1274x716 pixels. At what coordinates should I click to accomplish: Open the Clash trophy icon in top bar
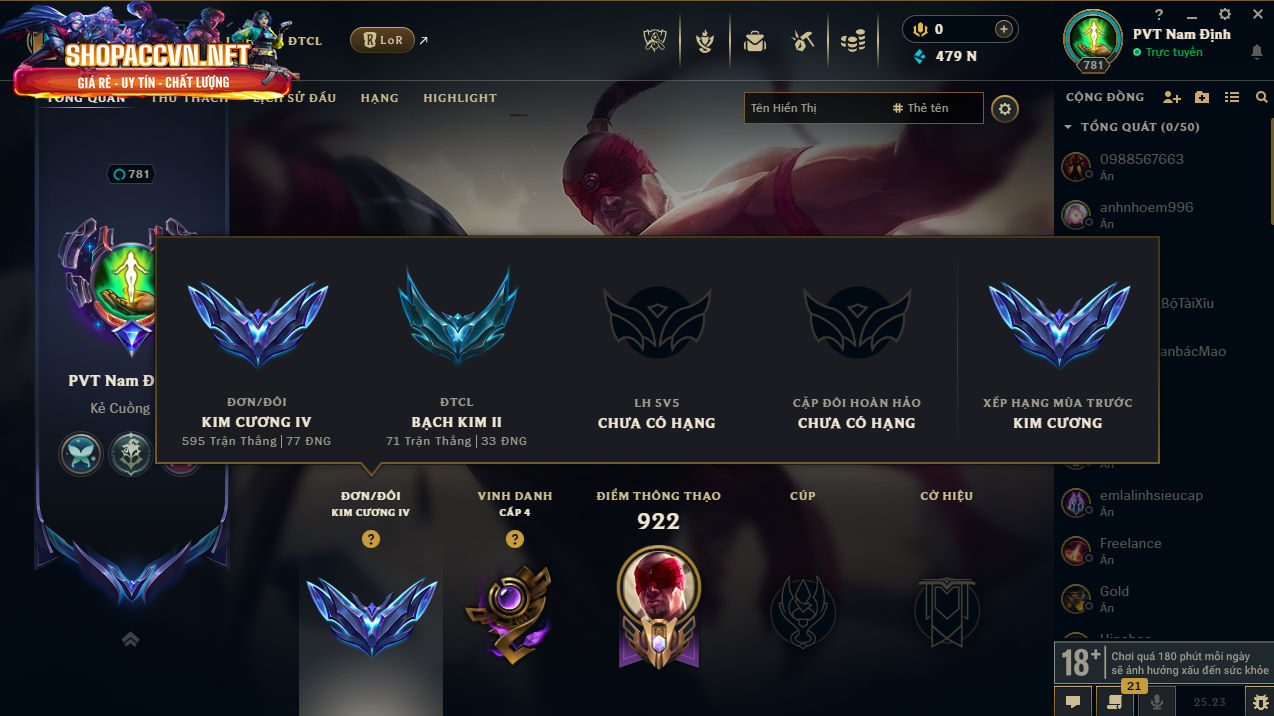[x=656, y=41]
